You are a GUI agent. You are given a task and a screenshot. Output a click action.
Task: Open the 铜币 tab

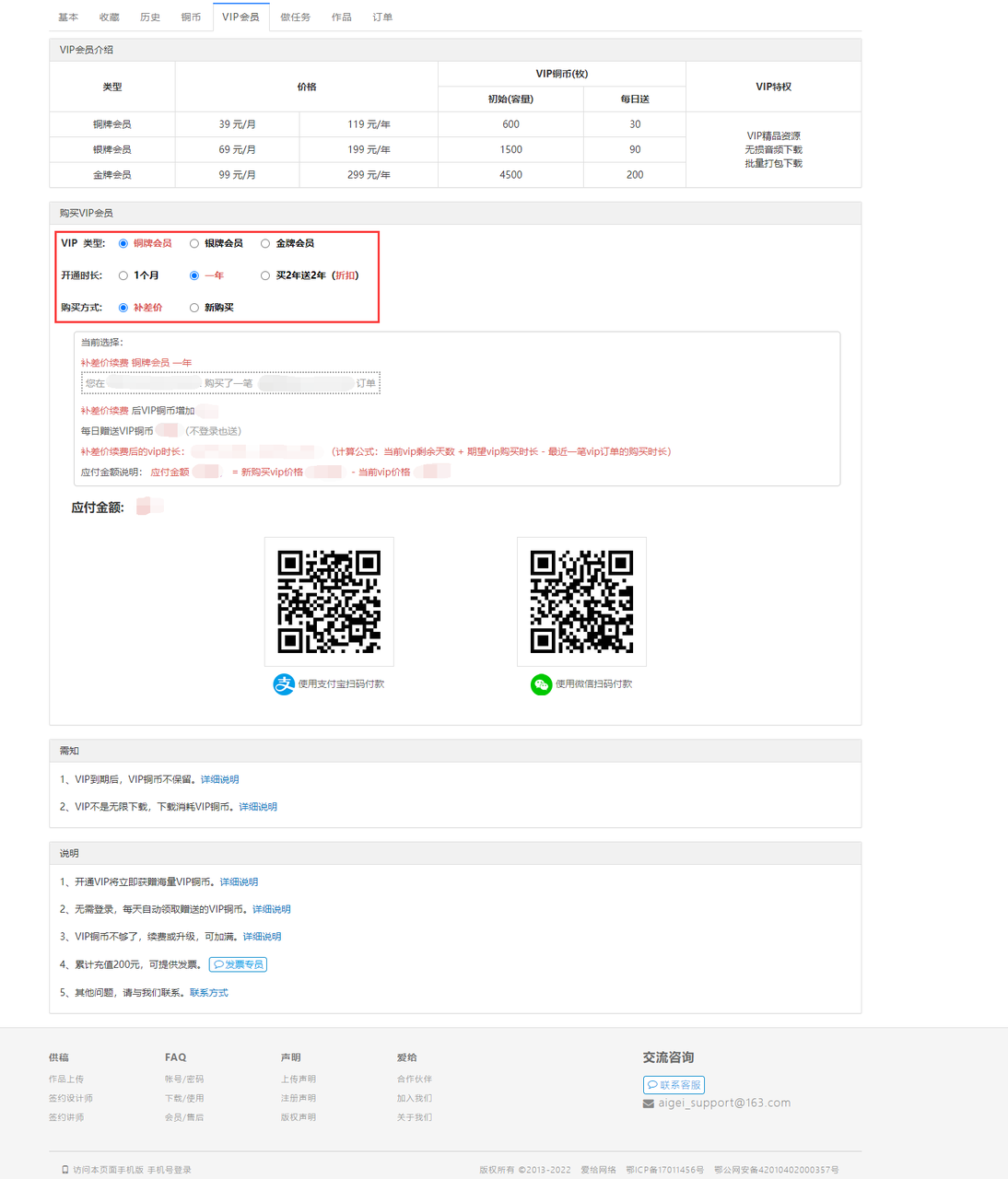[192, 18]
